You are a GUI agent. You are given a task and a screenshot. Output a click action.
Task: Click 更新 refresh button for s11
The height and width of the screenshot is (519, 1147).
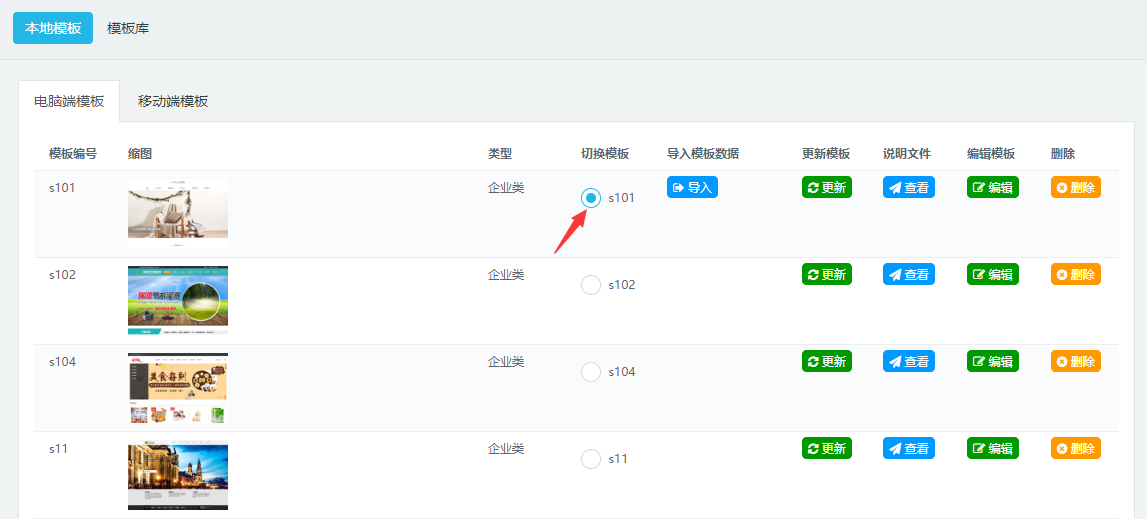point(826,448)
